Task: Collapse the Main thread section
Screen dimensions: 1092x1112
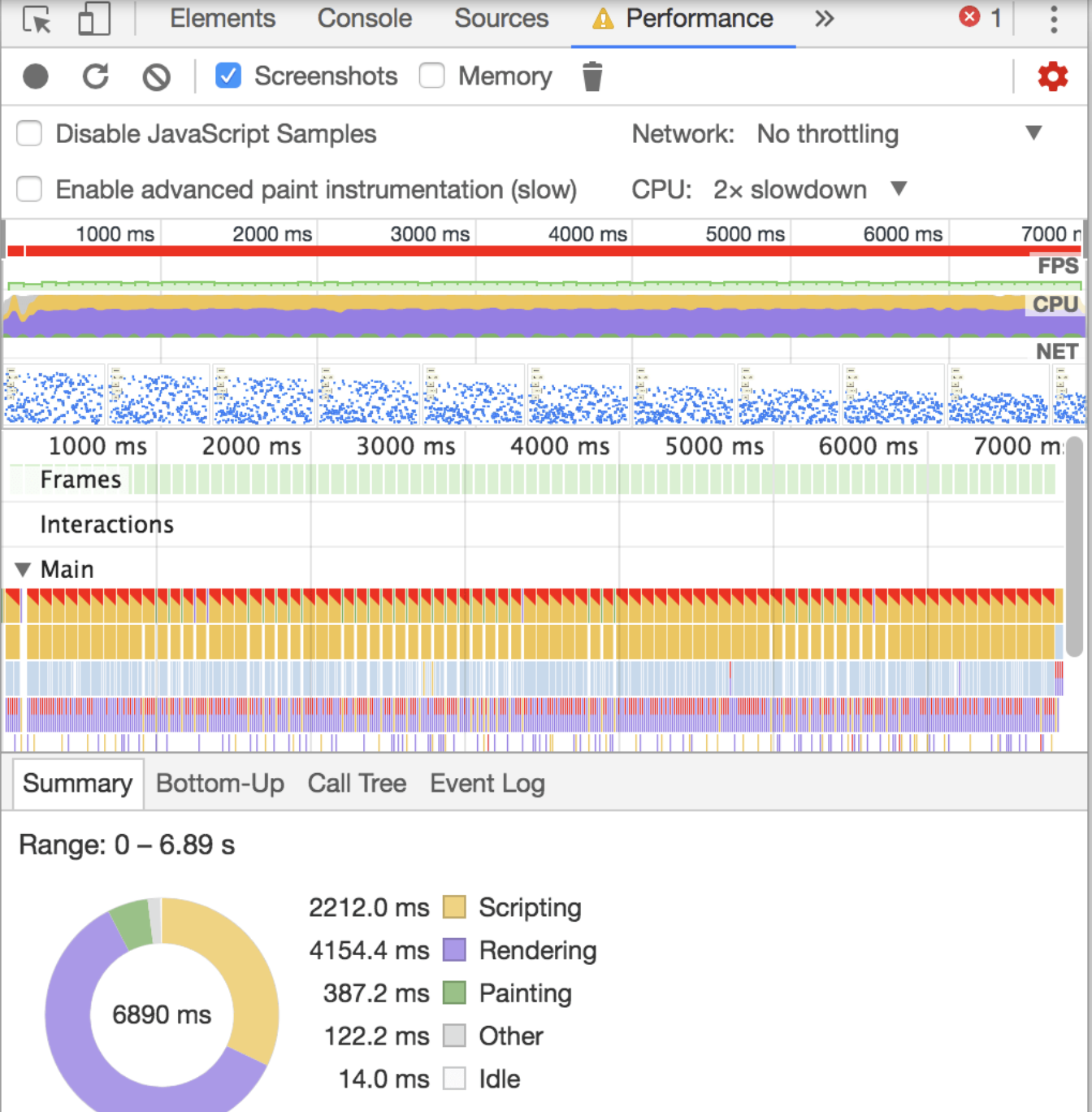Action: point(23,569)
